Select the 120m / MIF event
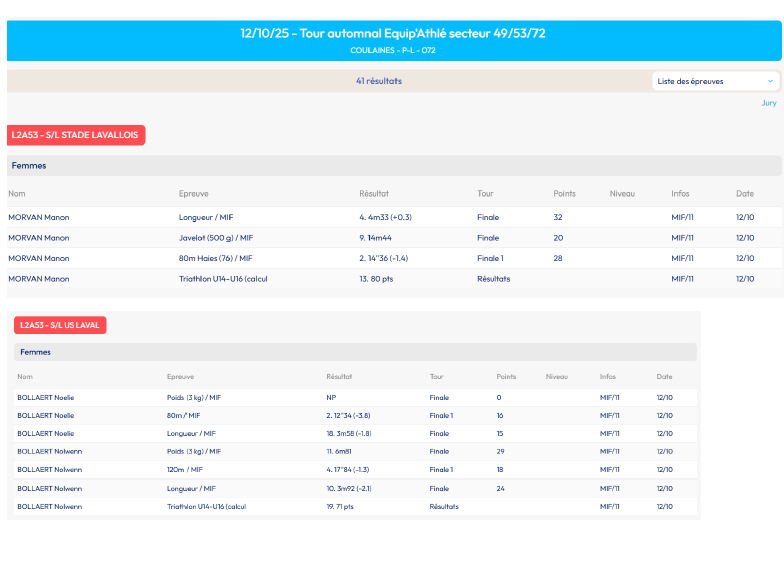784x582 pixels. (x=184, y=469)
